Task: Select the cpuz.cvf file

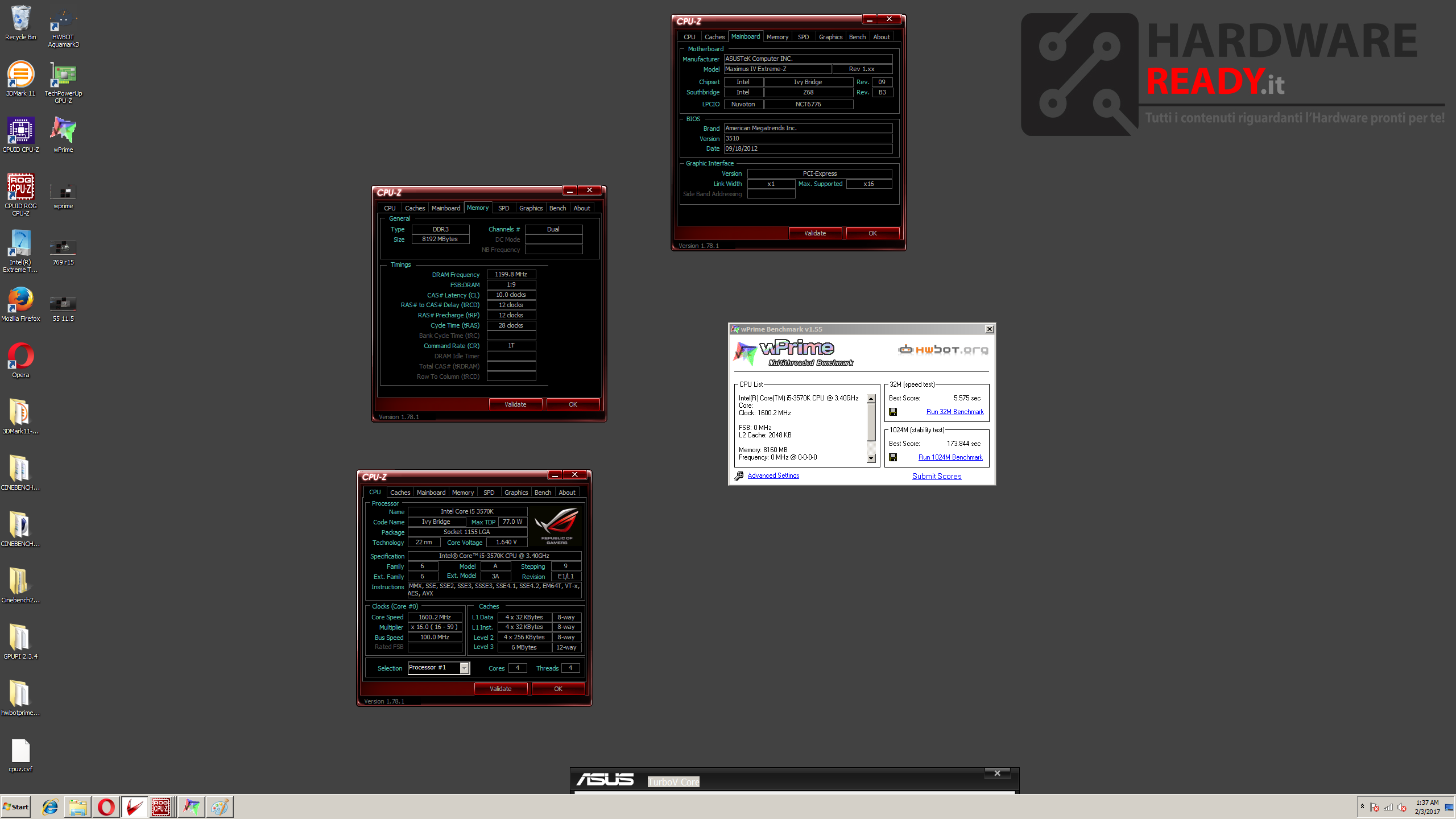Action: point(20,755)
